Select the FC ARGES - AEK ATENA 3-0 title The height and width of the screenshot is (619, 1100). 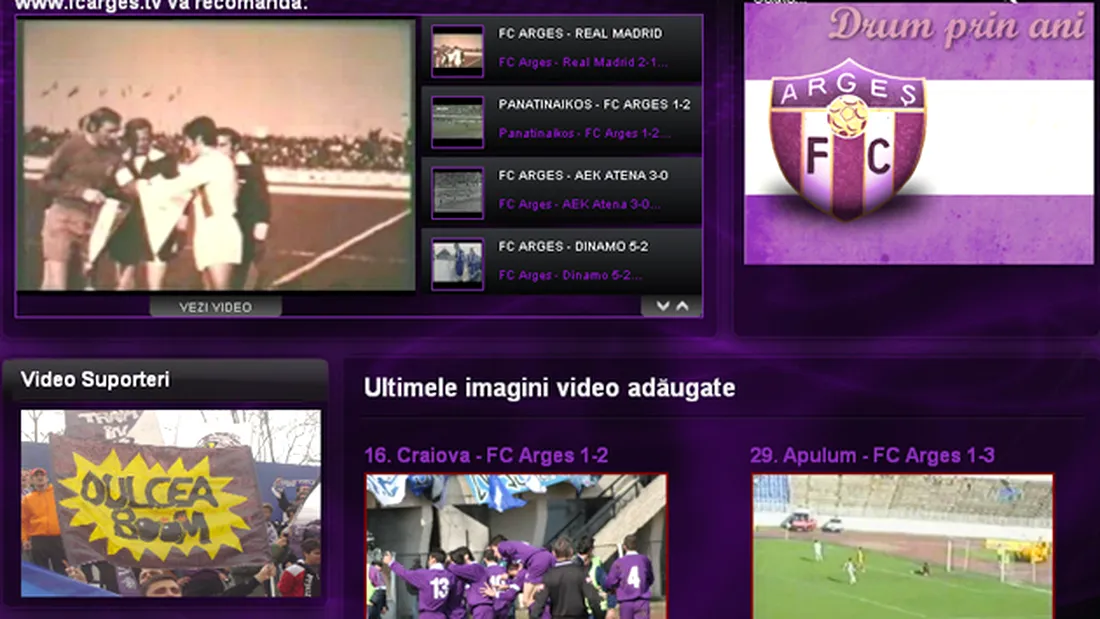pyautogui.click(x=583, y=175)
